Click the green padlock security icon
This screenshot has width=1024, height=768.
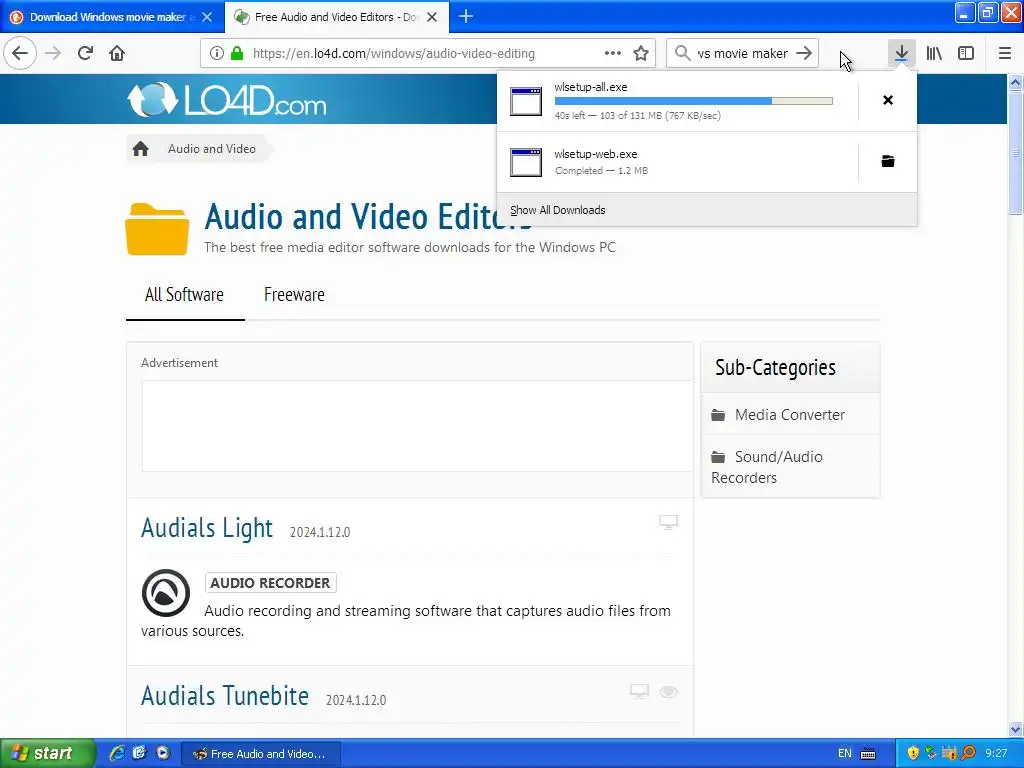coord(237,54)
